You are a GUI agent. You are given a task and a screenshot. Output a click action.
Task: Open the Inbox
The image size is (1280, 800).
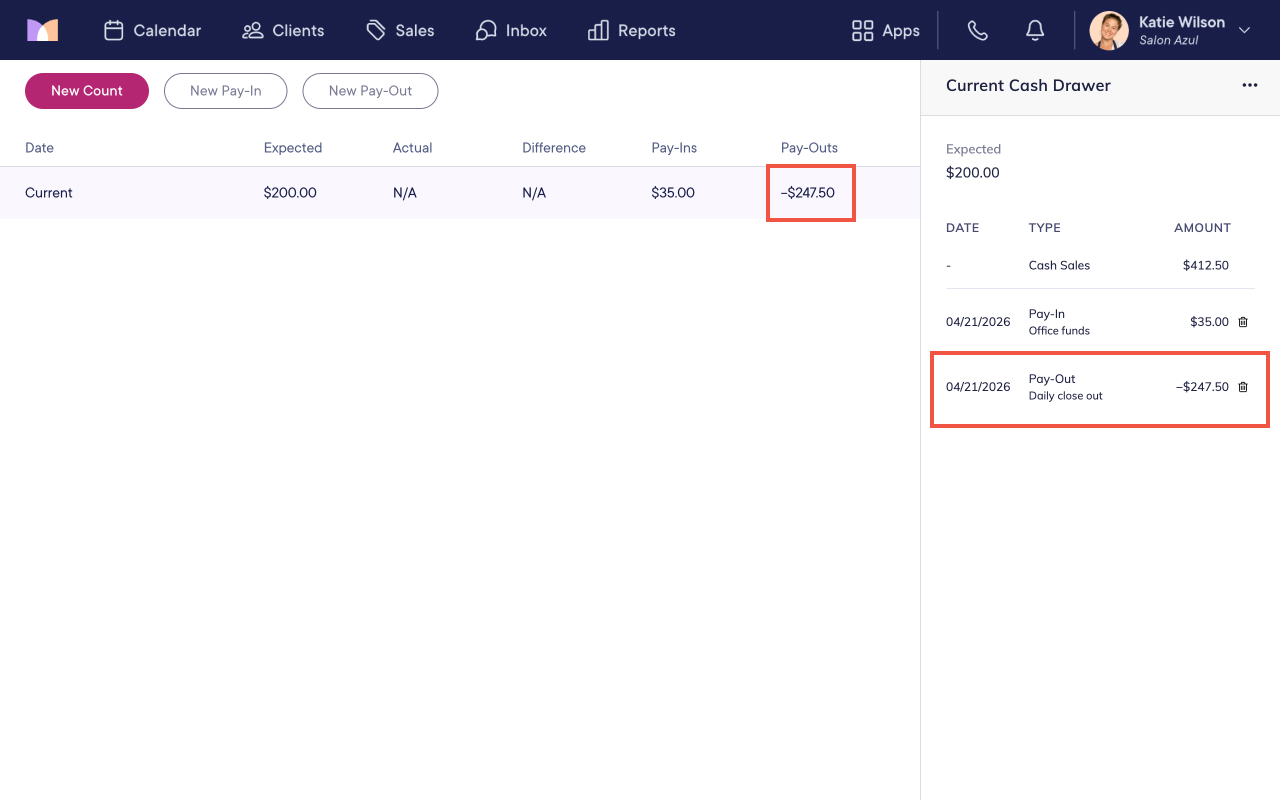tap(511, 30)
